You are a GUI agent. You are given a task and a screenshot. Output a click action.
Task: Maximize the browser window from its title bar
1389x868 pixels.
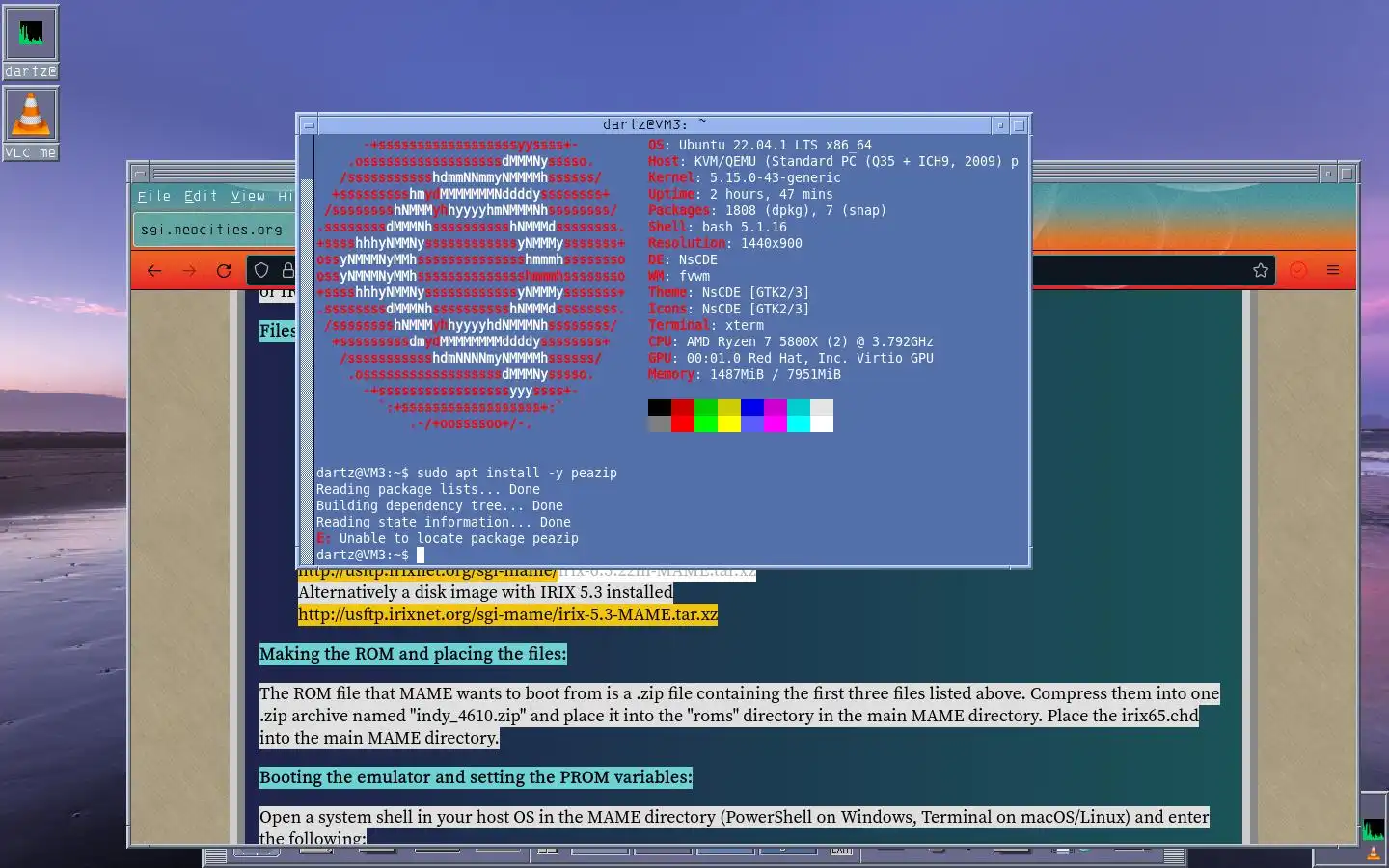[x=1348, y=175]
